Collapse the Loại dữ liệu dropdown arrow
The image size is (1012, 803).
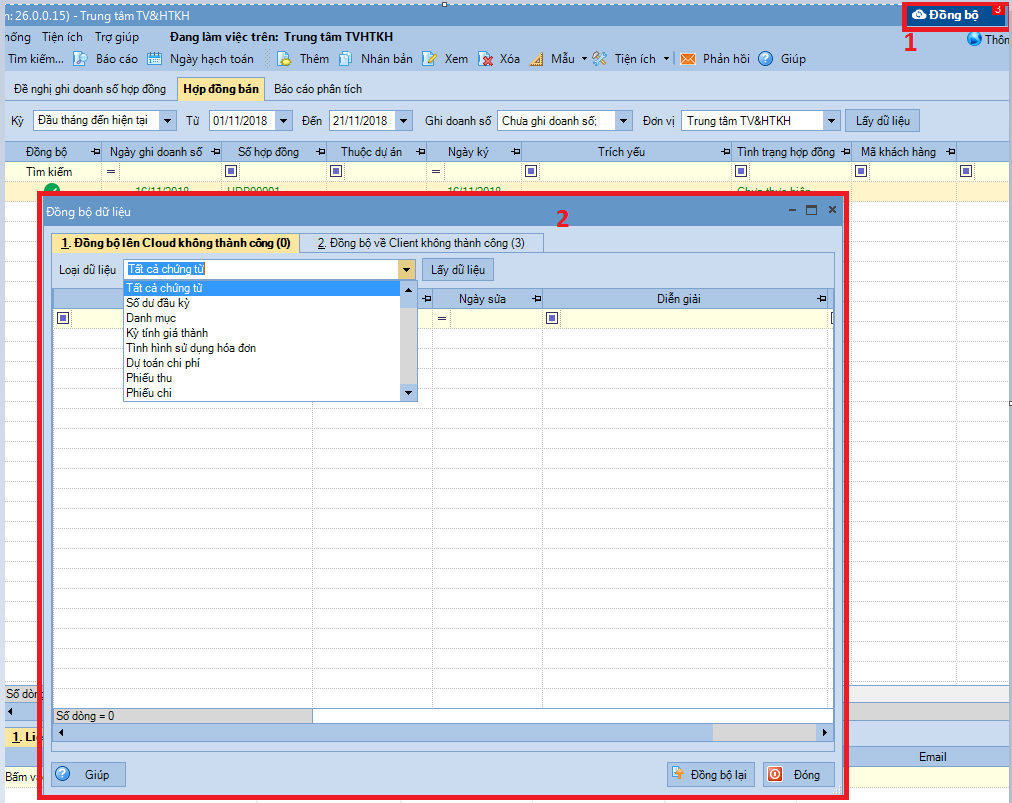[407, 270]
